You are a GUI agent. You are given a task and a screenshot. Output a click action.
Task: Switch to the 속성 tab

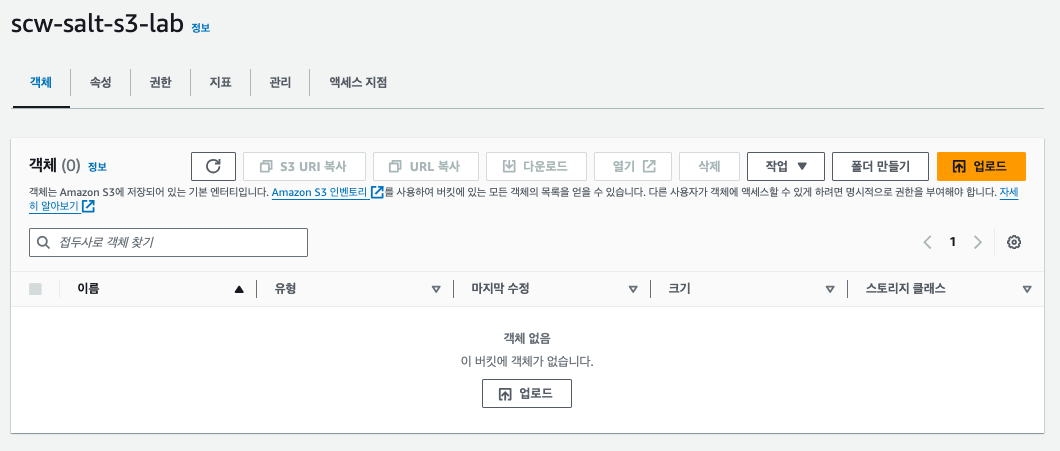click(x=100, y=82)
